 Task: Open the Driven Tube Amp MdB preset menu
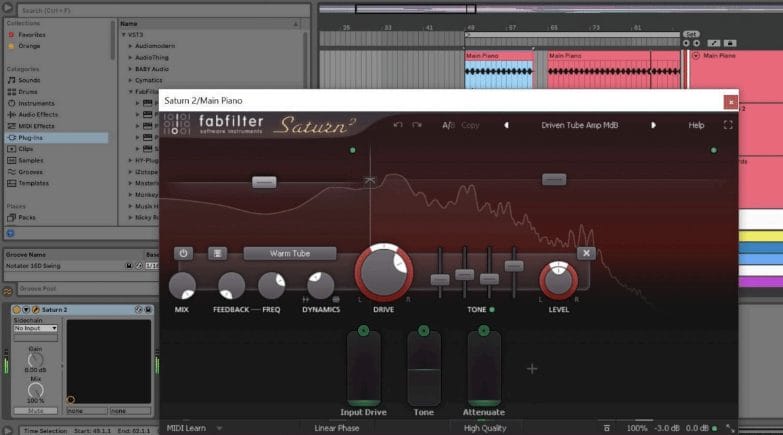[580, 125]
